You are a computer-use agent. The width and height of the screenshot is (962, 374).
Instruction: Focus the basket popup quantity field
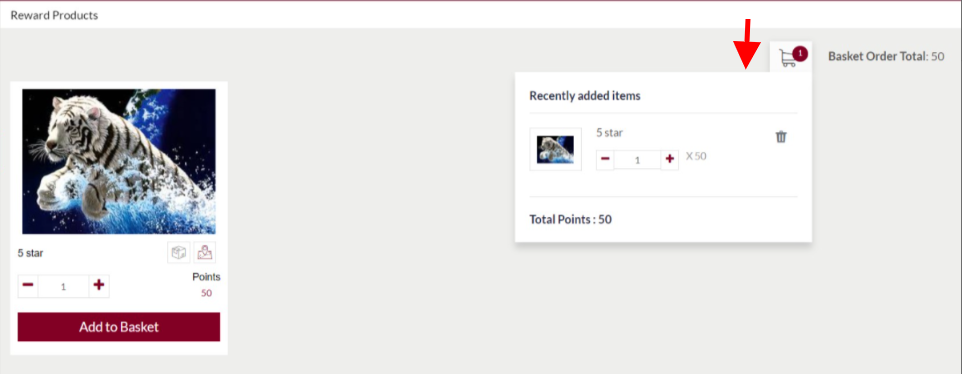(x=637, y=160)
